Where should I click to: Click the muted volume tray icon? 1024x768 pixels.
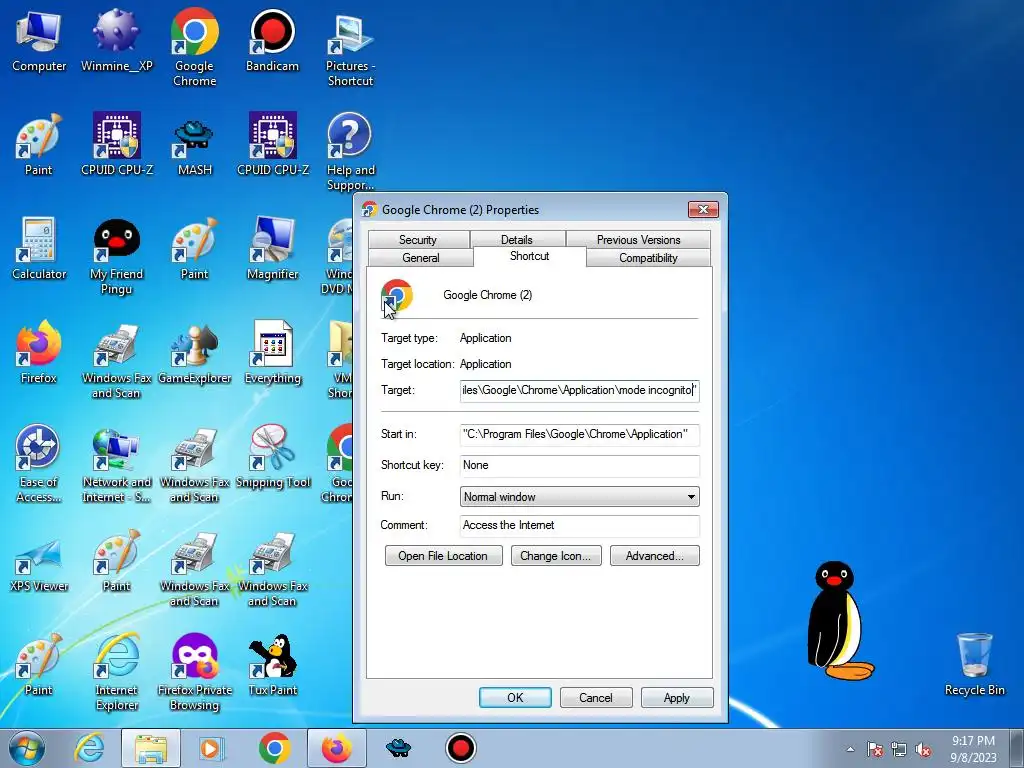pos(923,749)
